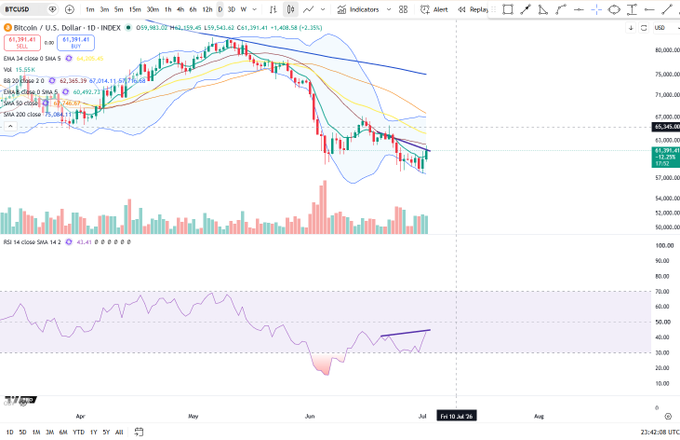Image resolution: width=680 pixels, height=440 pixels.
Task: Open the USD currency dropdown
Action: tap(665, 28)
